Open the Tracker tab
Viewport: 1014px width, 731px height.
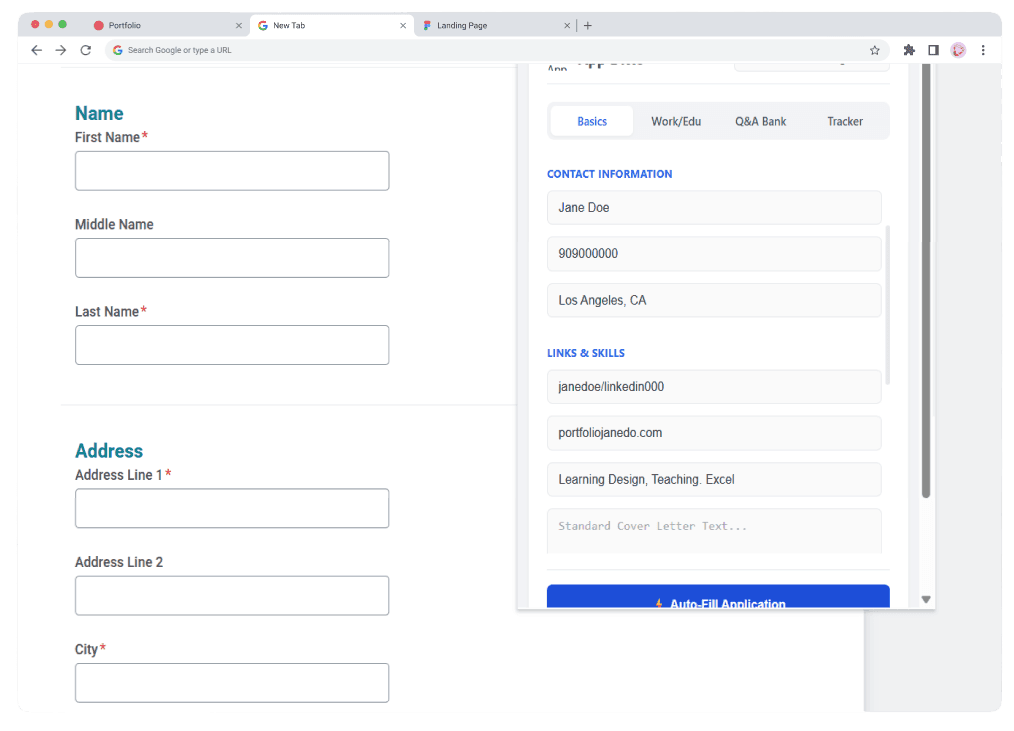[845, 121]
